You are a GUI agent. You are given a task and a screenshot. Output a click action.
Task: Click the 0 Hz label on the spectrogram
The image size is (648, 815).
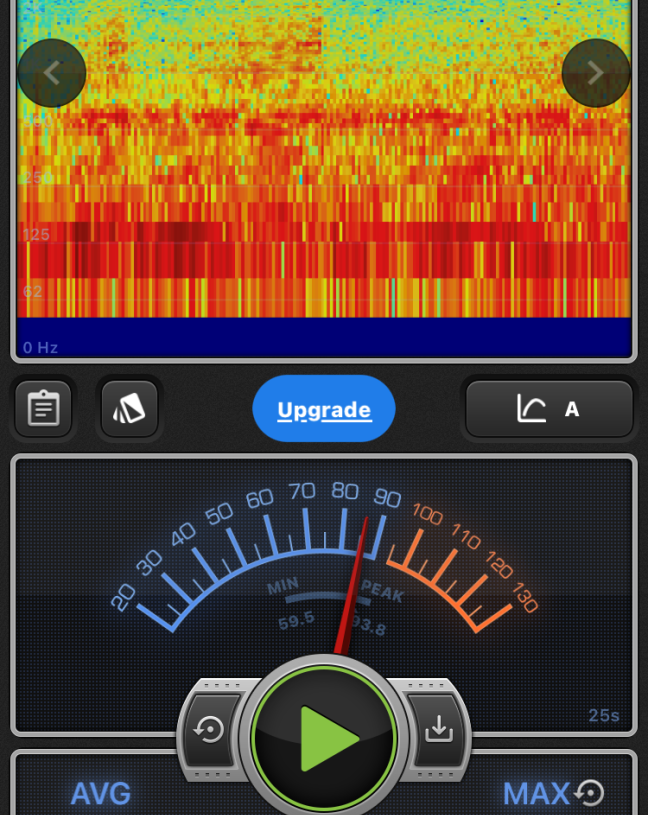[41, 348]
